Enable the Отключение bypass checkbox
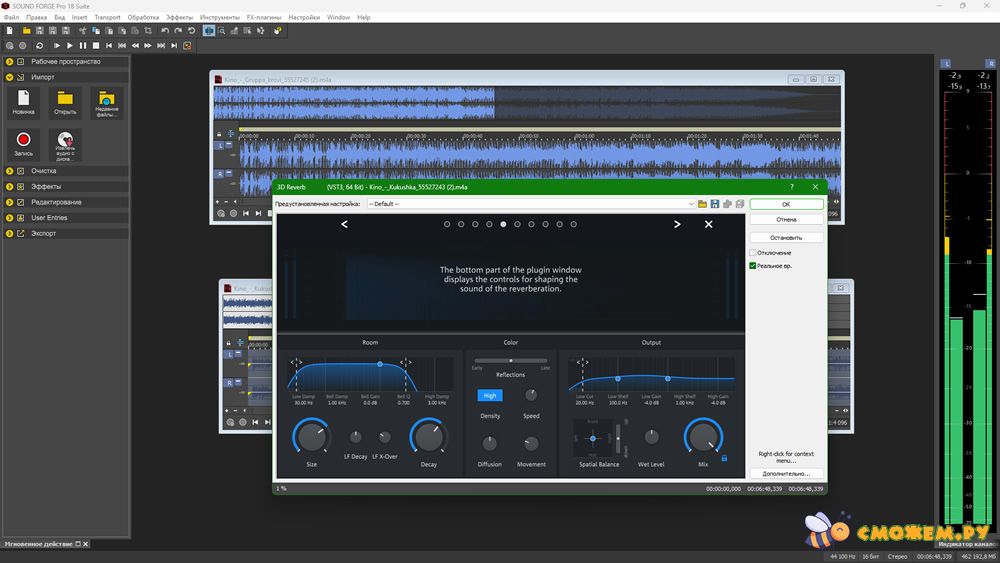The width and height of the screenshot is (1000, 563). pos(754,253)
